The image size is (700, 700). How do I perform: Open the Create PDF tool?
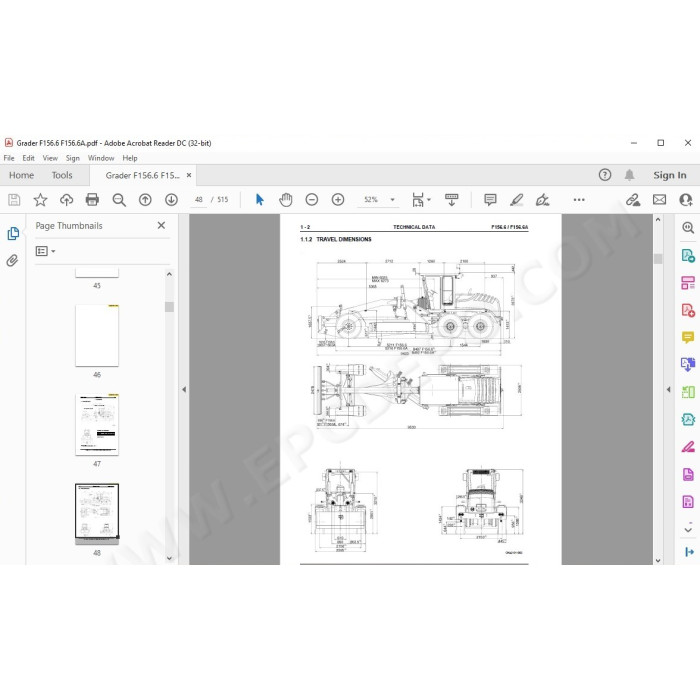[688, 310]
